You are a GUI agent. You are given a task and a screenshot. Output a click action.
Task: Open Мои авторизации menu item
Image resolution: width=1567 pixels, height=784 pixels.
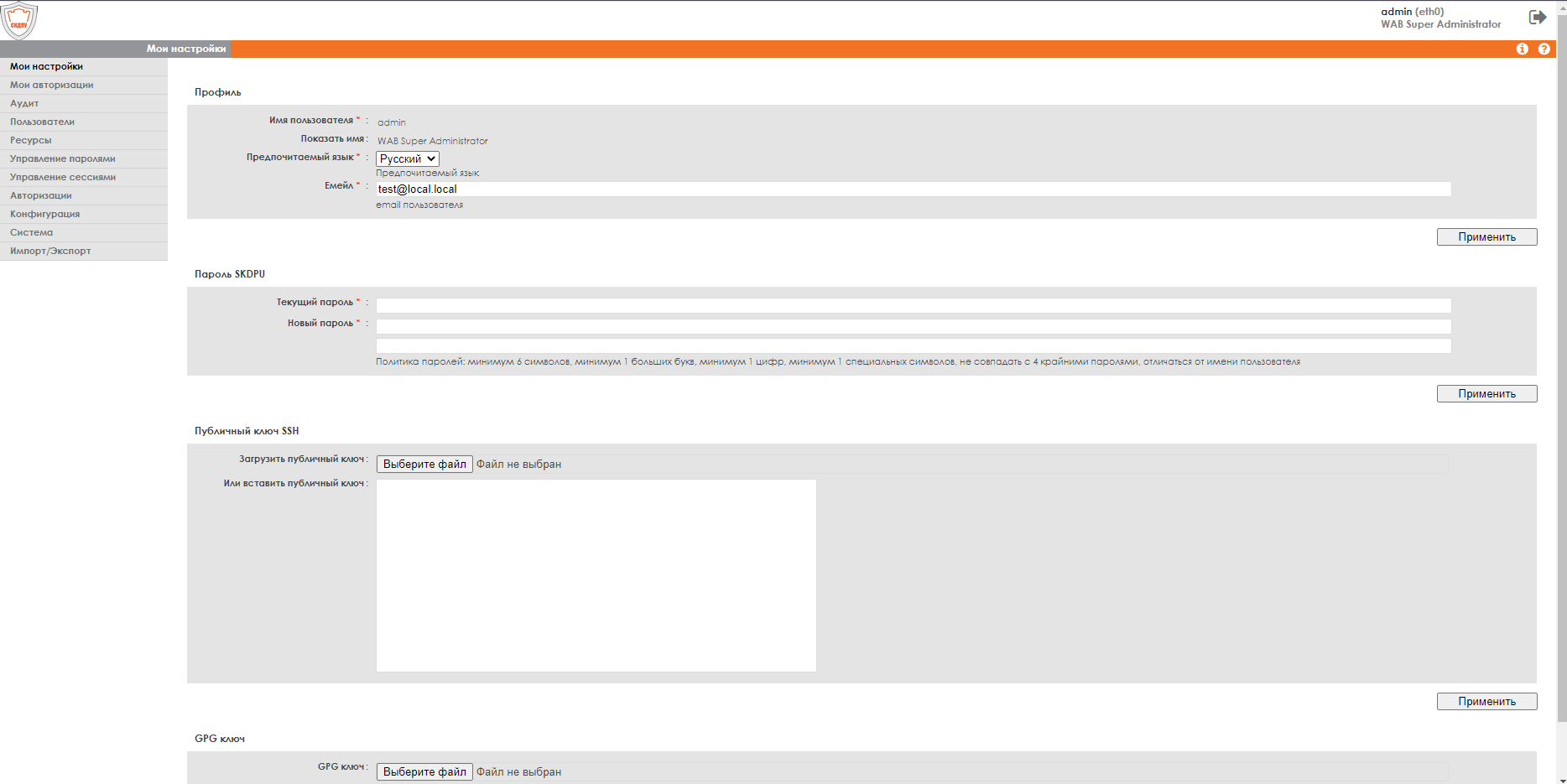tap(84, 85)
